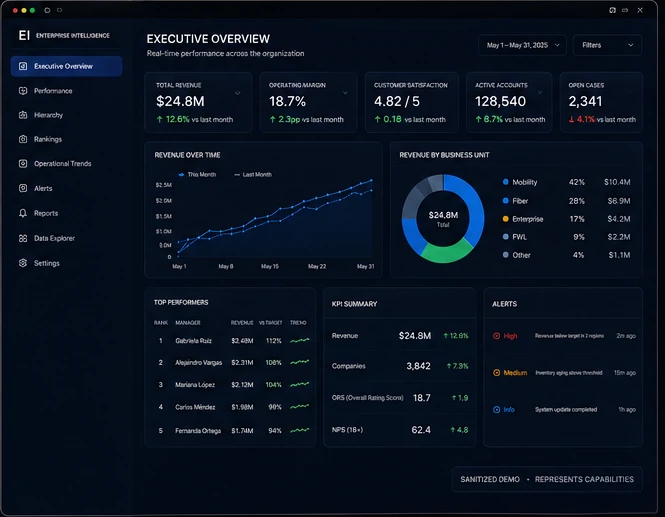Click the Rankings sidebar icon

[23, 139]
